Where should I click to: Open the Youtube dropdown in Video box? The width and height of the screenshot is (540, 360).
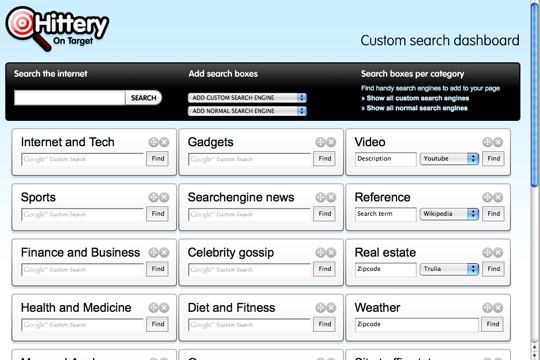449,158
